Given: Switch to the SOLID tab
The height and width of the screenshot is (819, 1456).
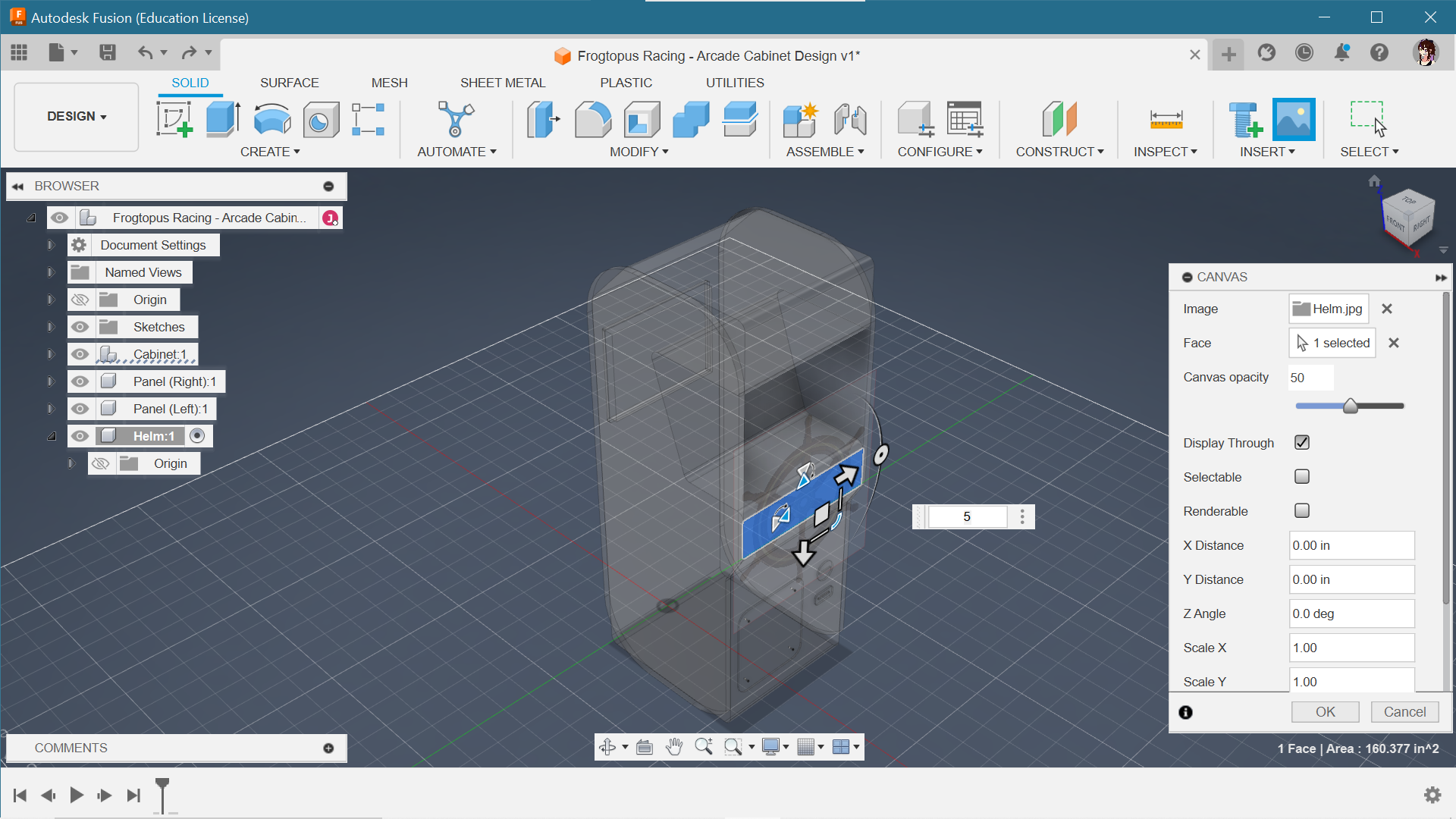Looking at the screenshot, I should click(x=190, y=83).
